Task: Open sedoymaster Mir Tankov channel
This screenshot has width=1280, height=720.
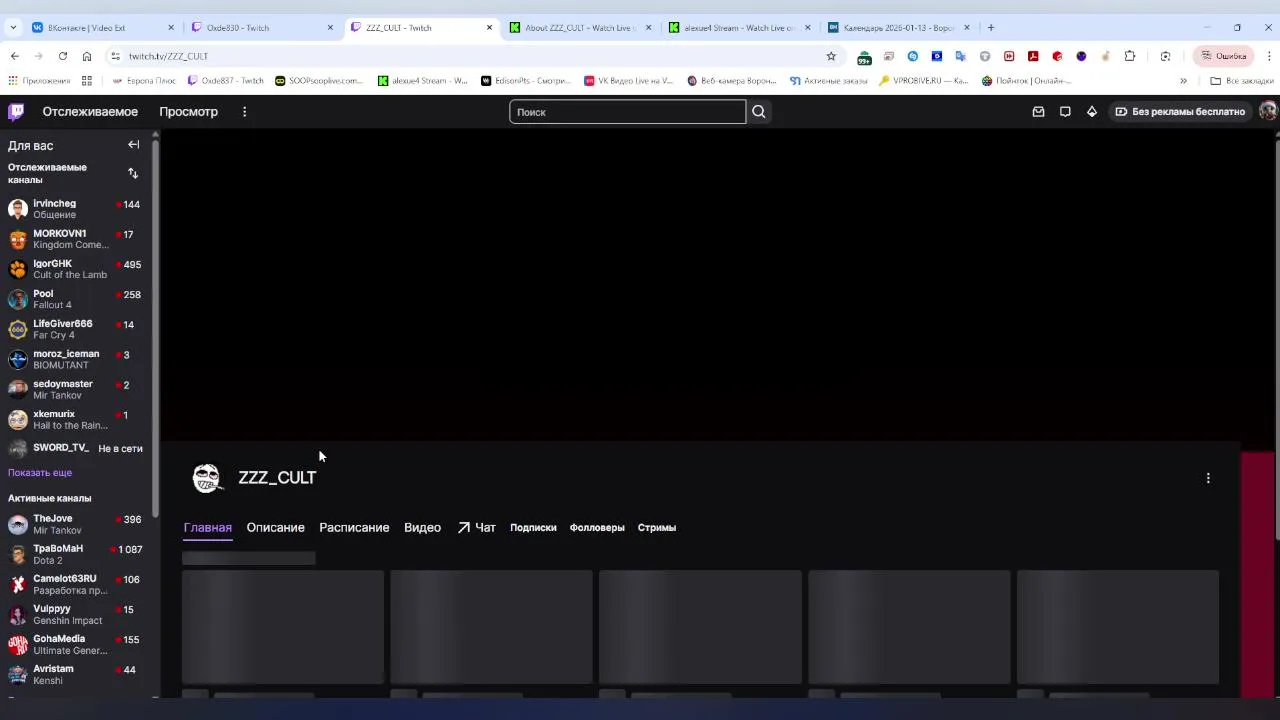Action: click(75, 389)
